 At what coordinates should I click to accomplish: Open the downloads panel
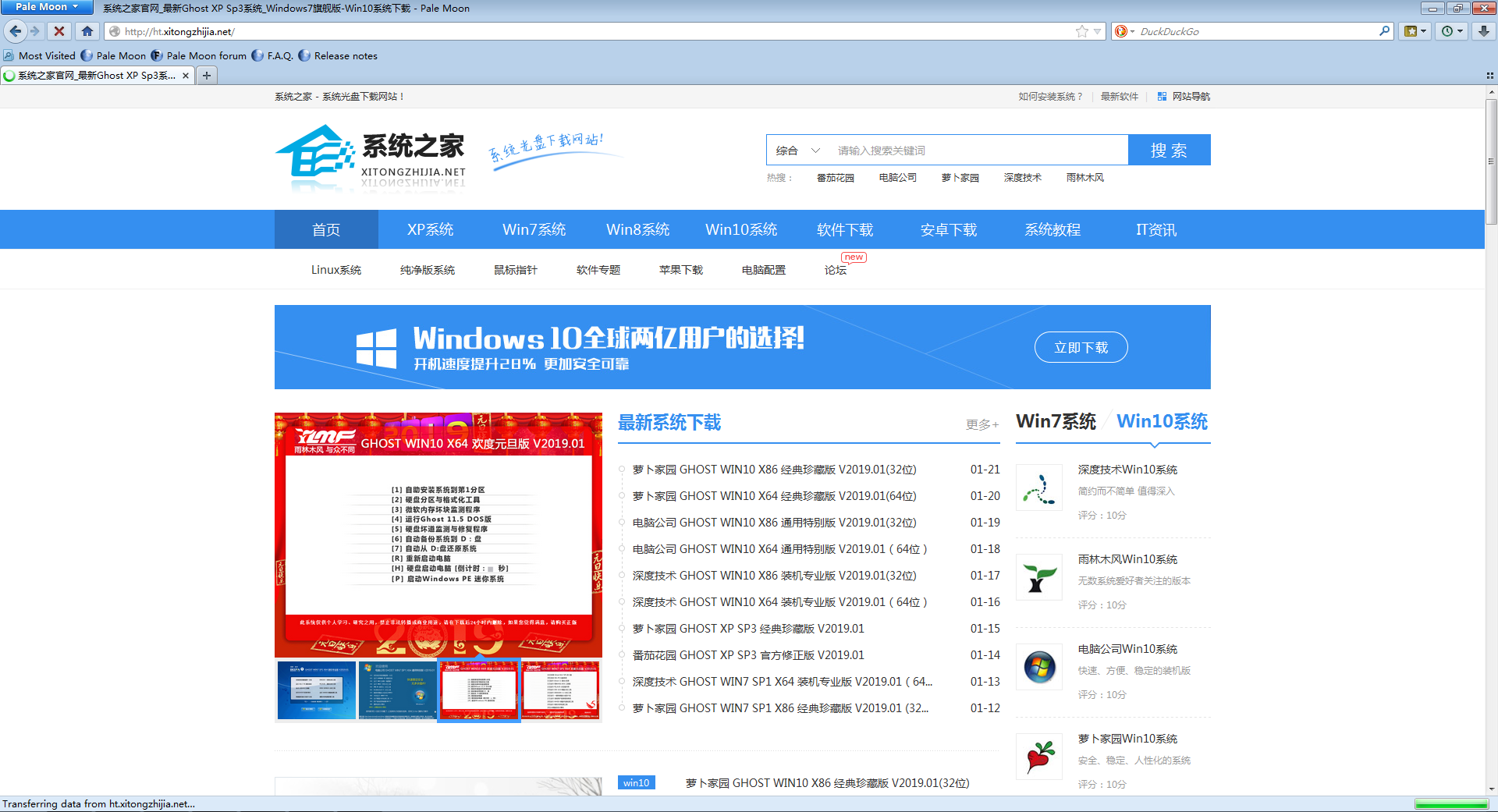coord(1484,31)
